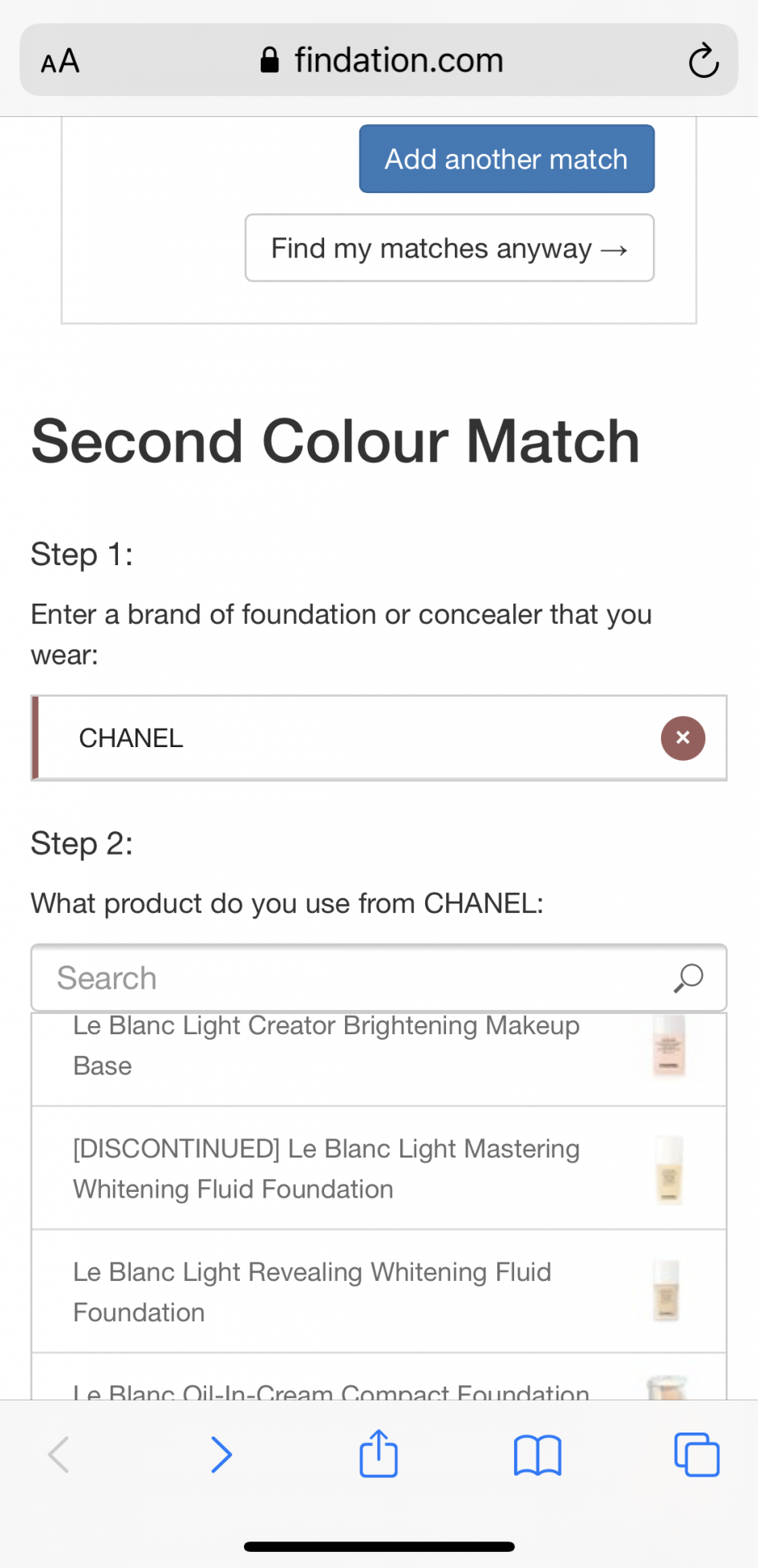Click Find my matches anyway button

click(x=449, y=249)
